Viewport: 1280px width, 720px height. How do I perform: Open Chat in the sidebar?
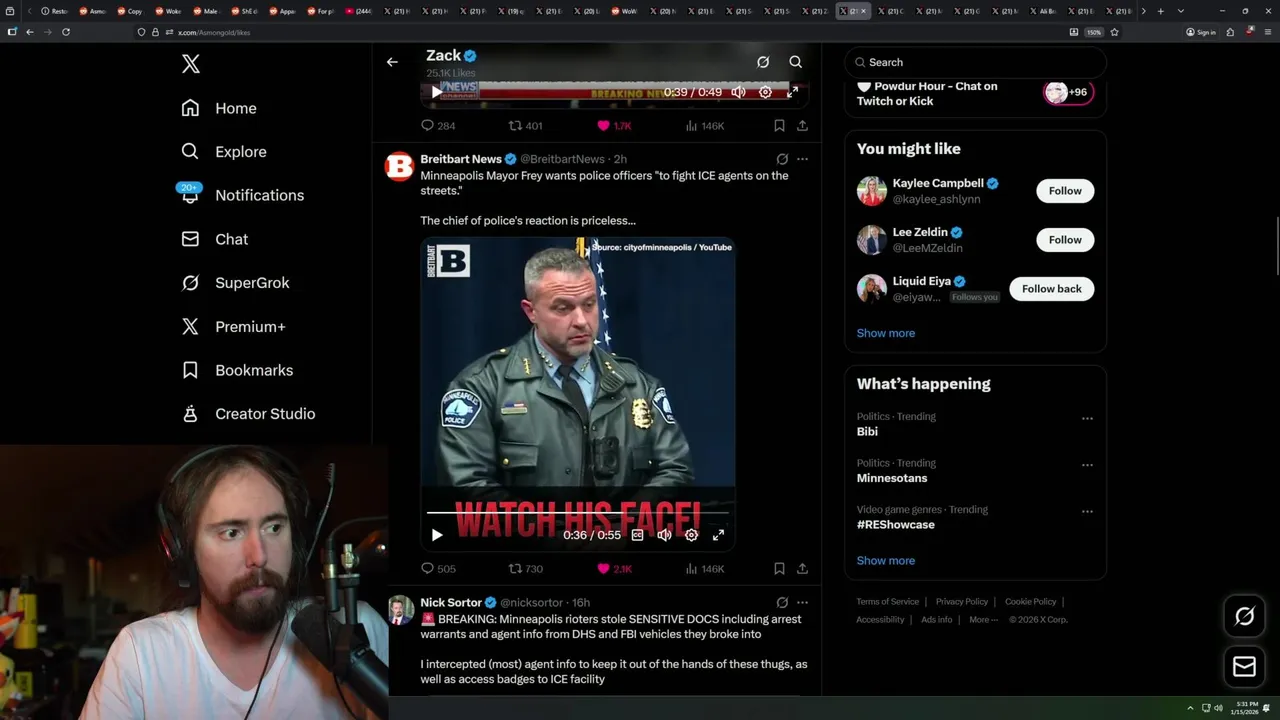point(214,239)
